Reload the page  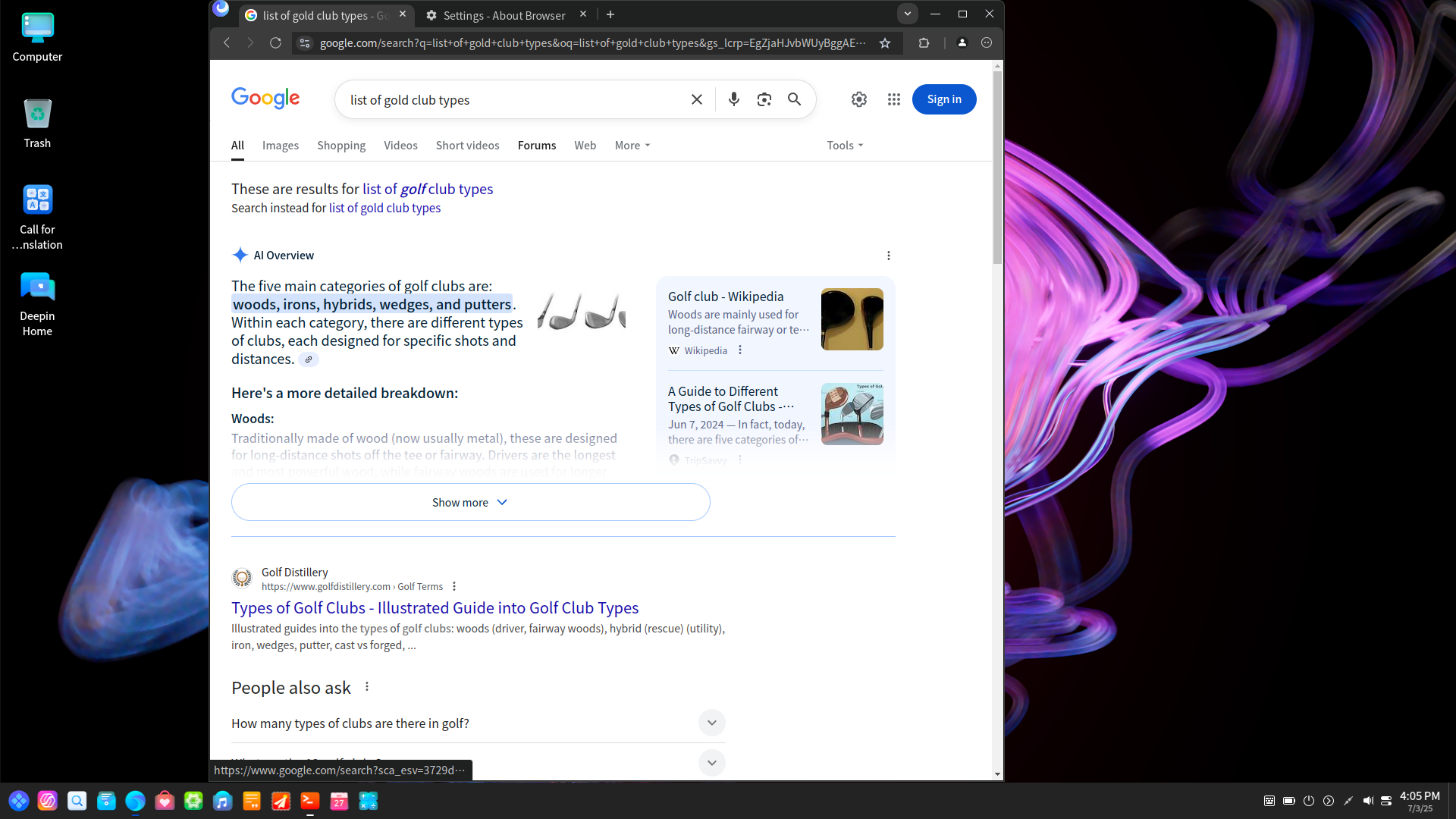pos(275,43)
